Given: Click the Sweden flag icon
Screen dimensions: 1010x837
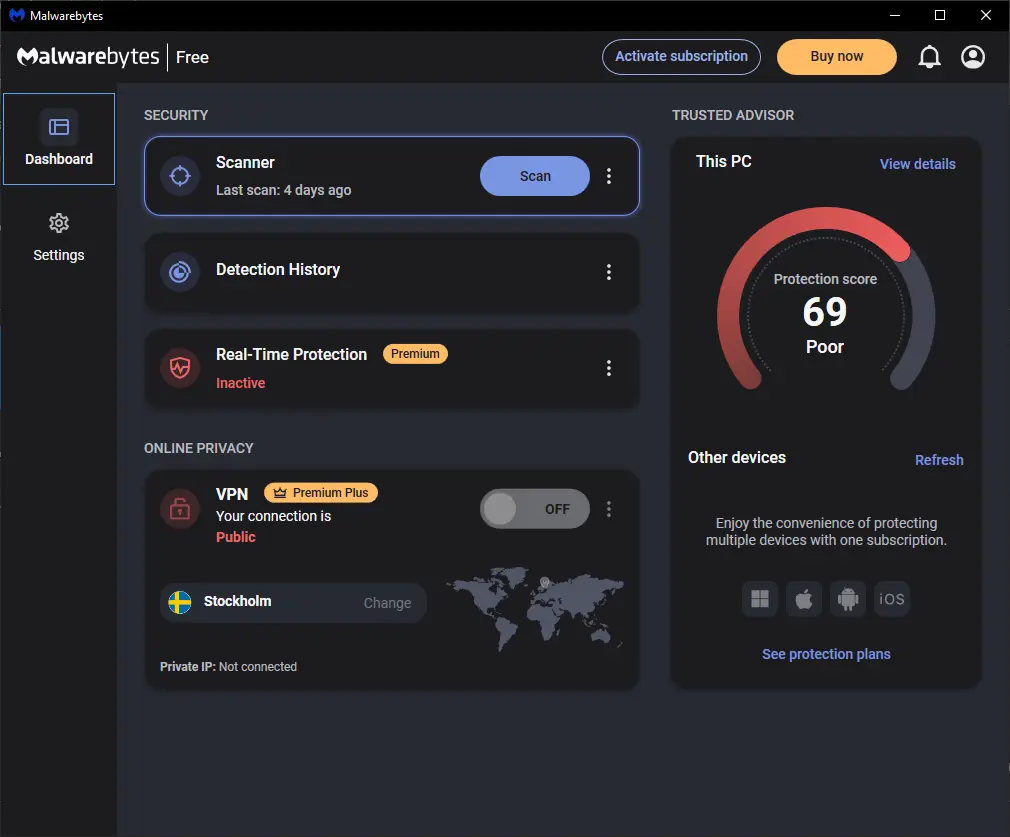Looking at the screenshot, I should [180, 602].
